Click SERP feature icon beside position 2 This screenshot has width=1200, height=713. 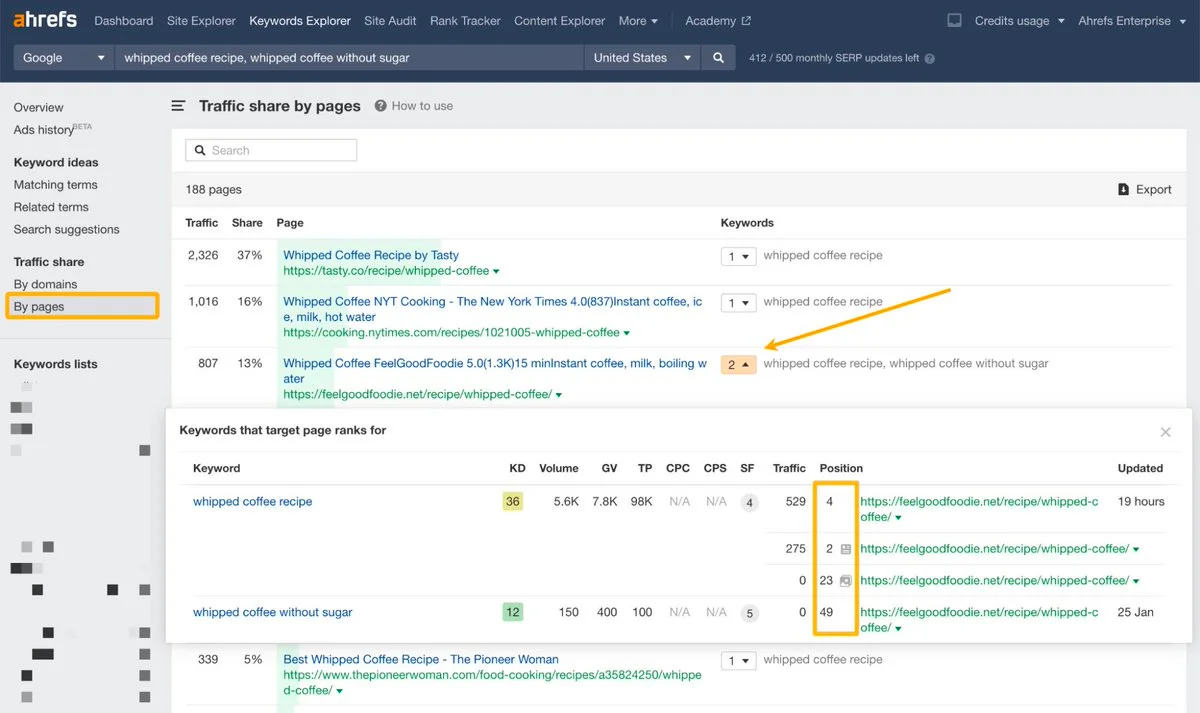coord(846,549)
